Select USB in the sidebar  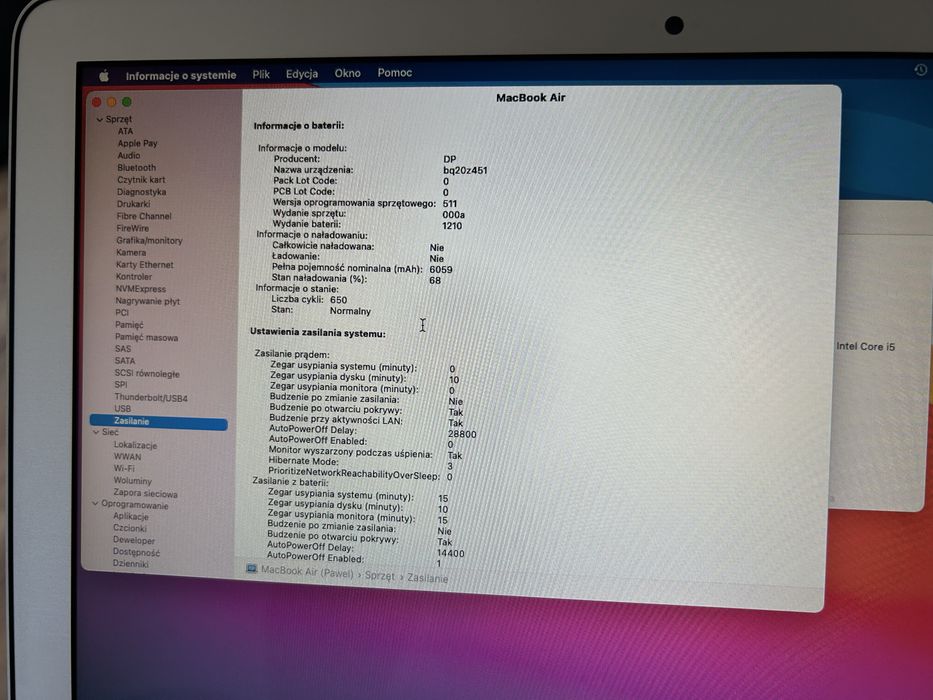pyautogui.click(x=123, y=409)
